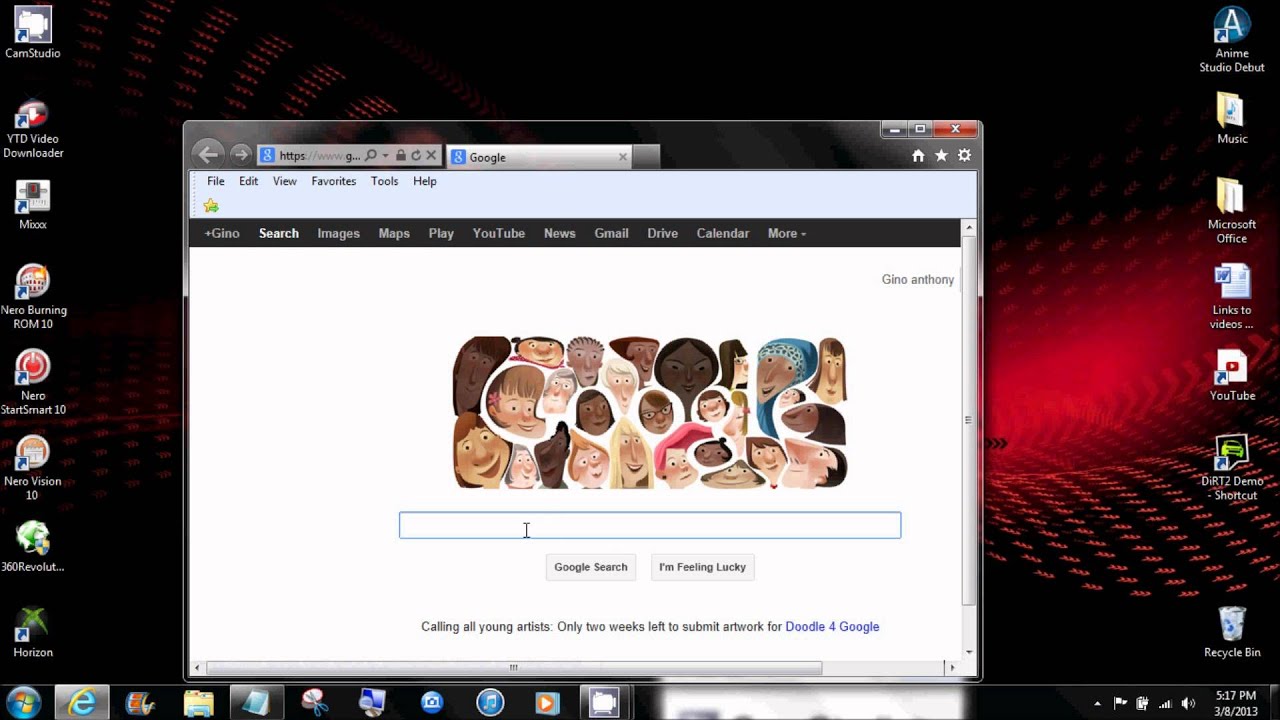Open Images in the Google bar

pyautogui.click(x=338, y=233)
